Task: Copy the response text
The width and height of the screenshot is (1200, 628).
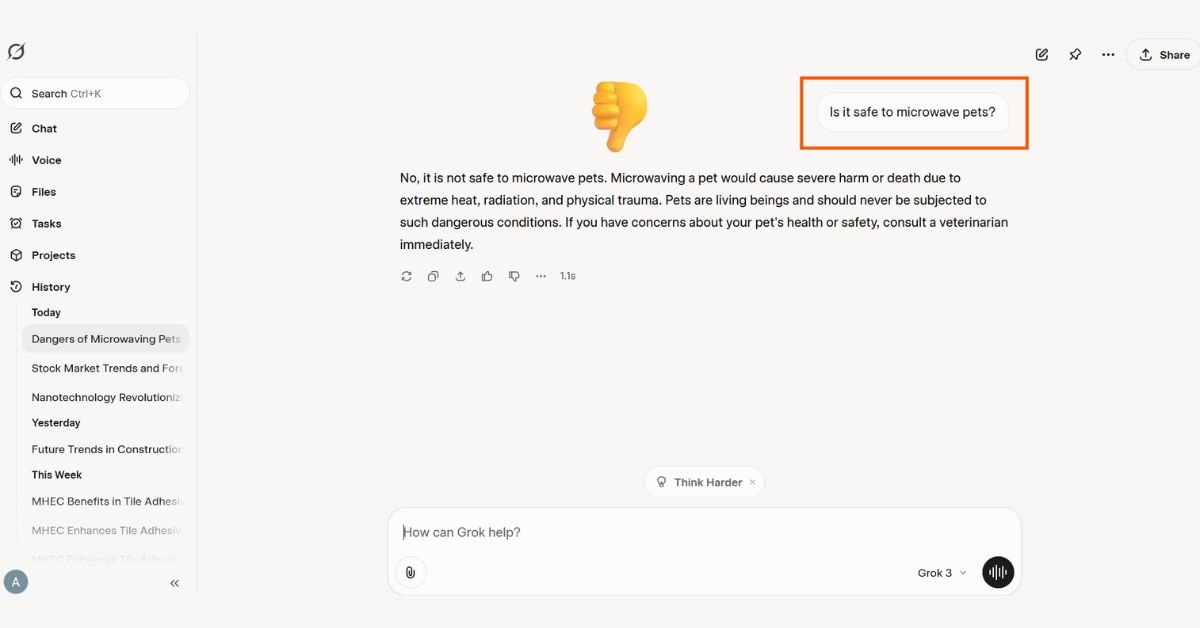Action: click(x=433, y=276)
